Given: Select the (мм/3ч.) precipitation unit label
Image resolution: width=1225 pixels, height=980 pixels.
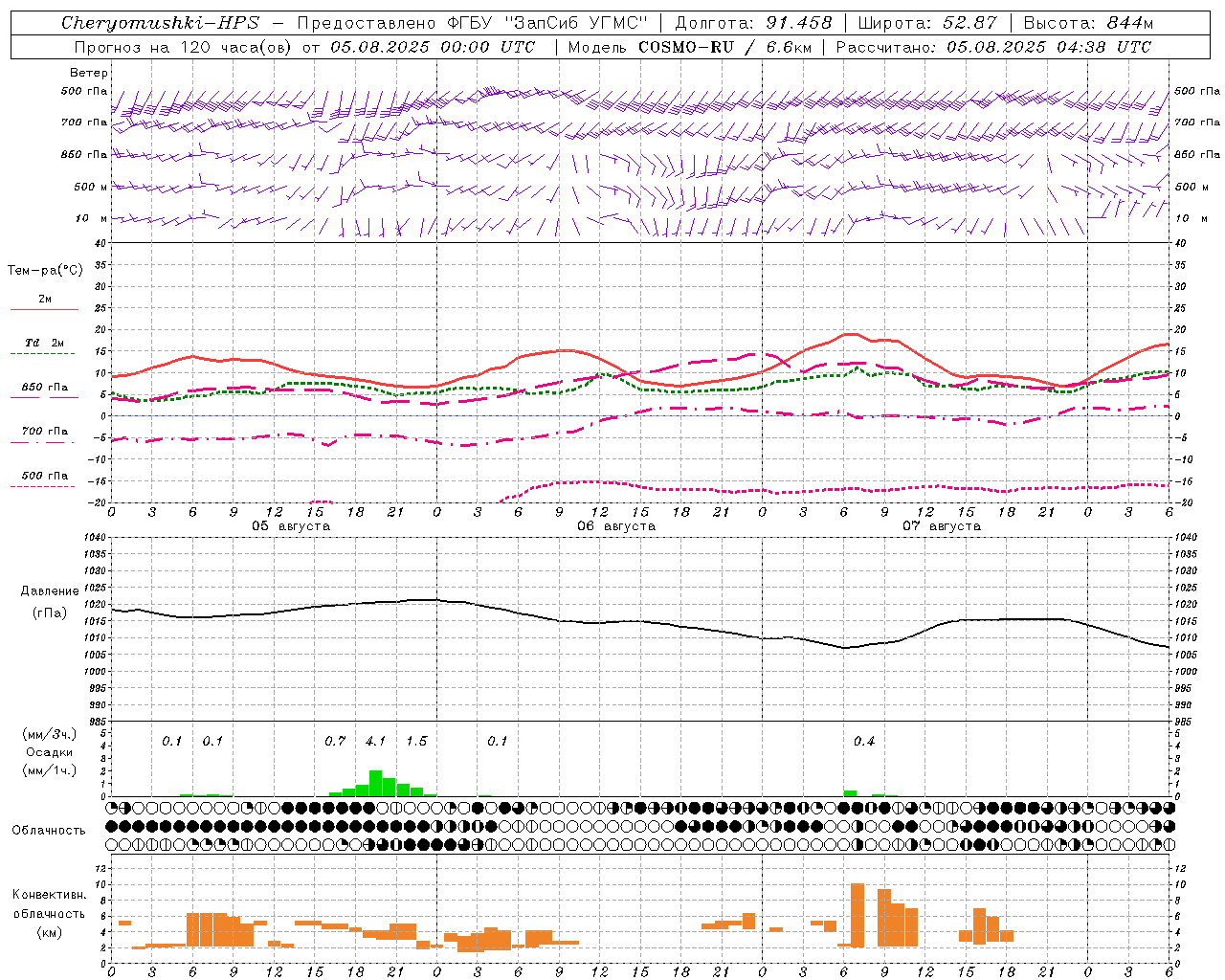Looking at the screenshot, I should point(50,735).
